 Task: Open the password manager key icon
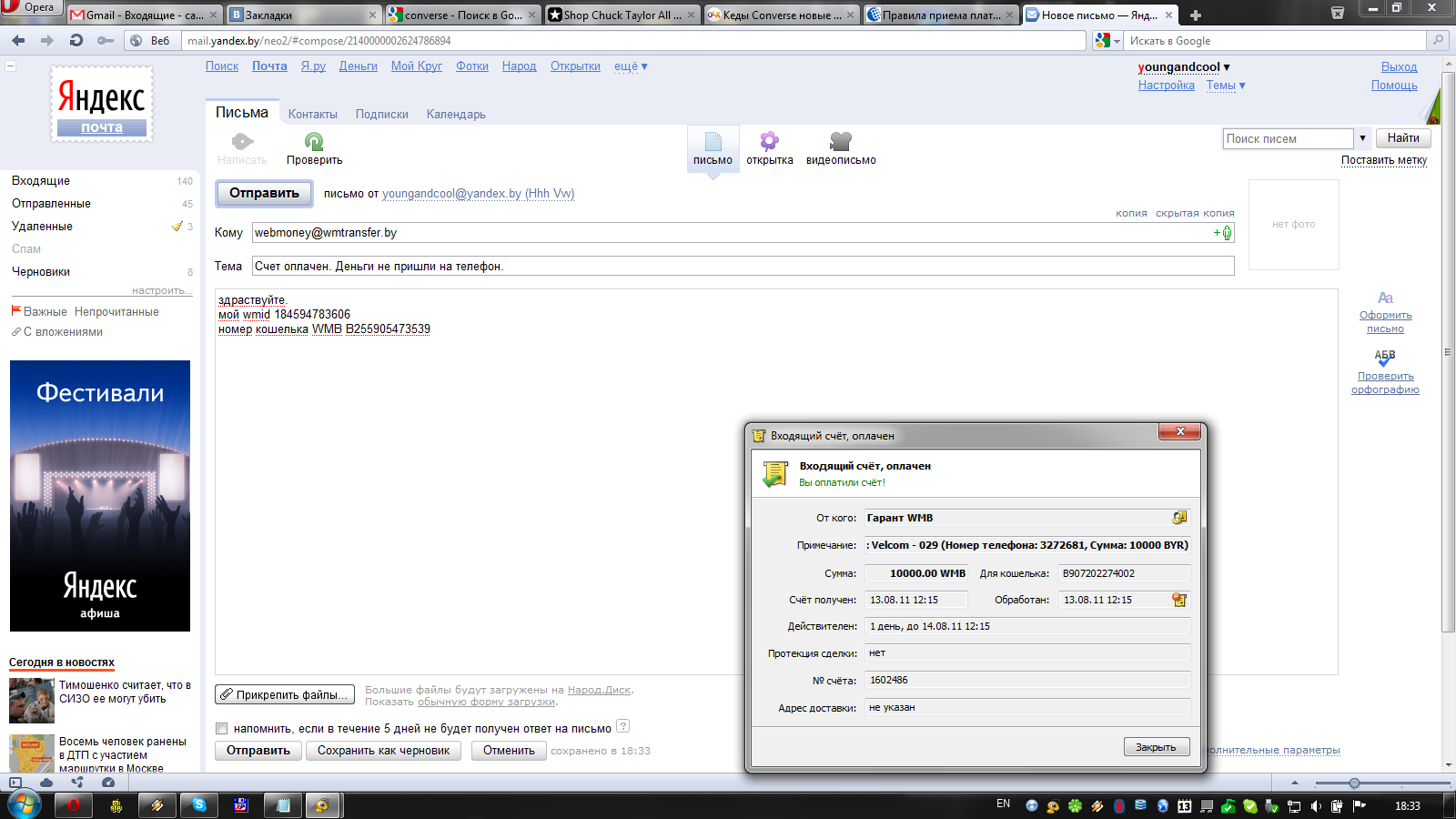pos(106,40)
